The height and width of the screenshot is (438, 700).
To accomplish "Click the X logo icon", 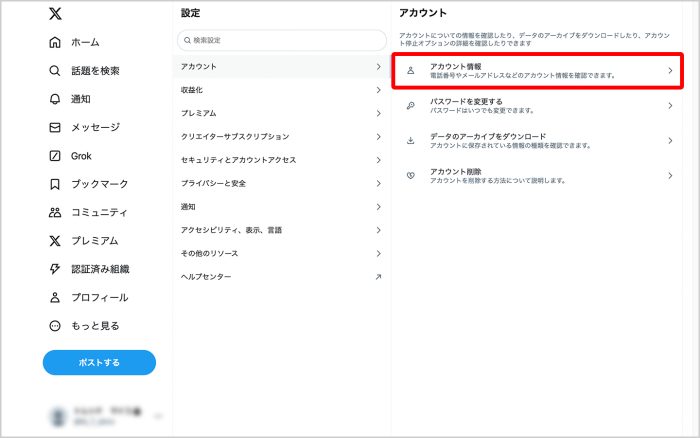I will coord(55,14).
